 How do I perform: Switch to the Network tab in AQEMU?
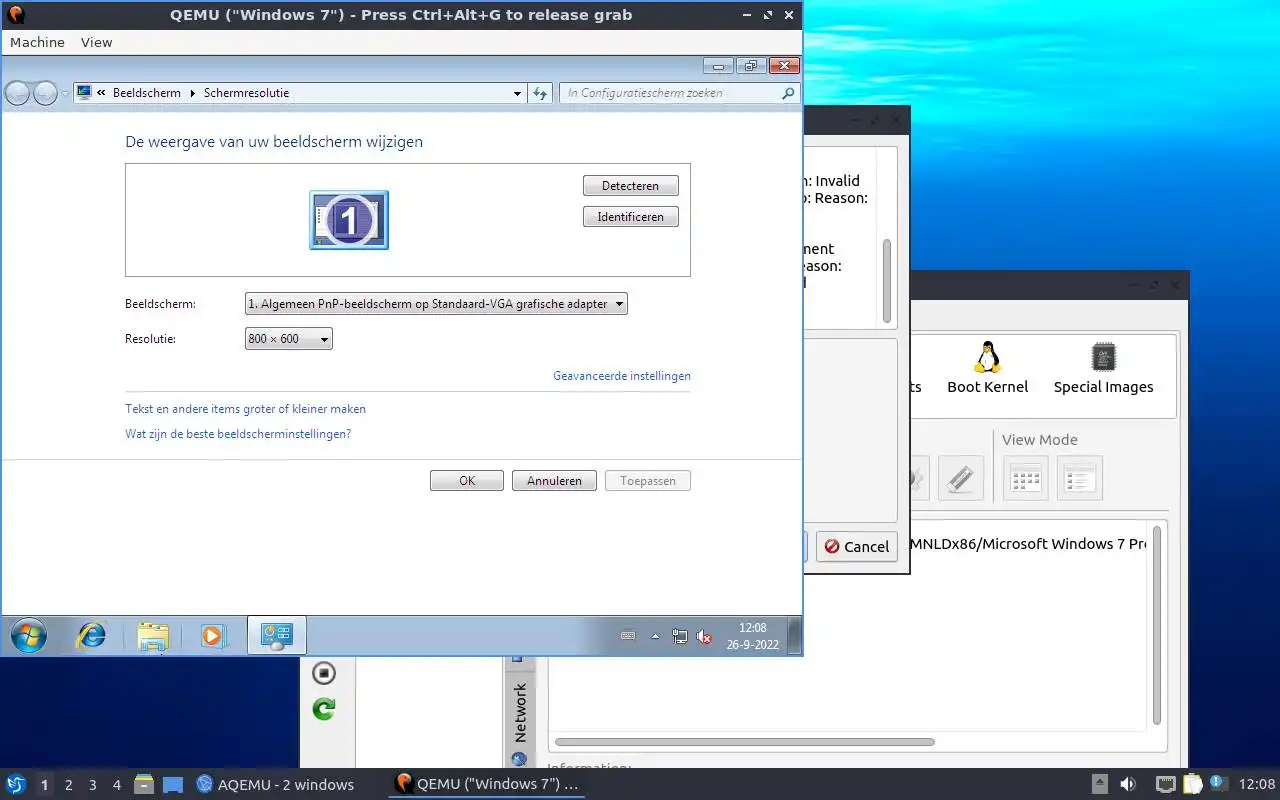[x=519, y=711]
